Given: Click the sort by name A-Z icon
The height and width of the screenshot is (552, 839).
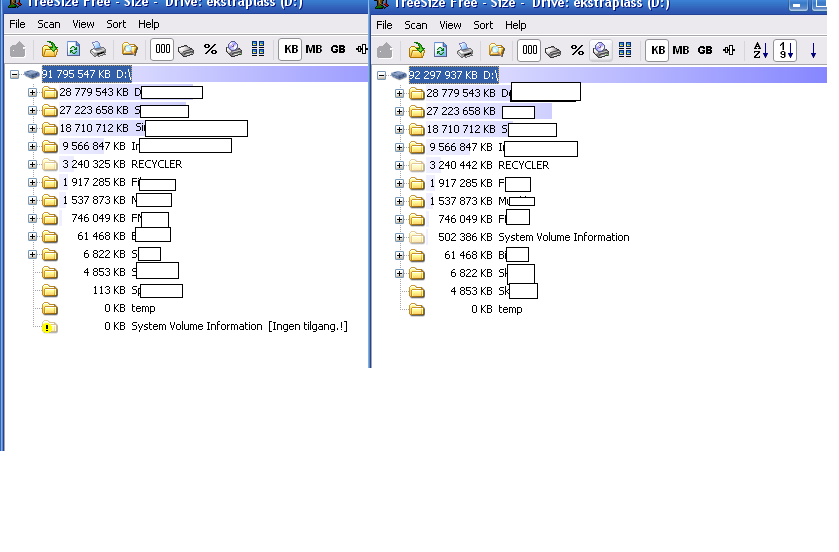Looking at the screenshot, I should (x=760, y=50).
